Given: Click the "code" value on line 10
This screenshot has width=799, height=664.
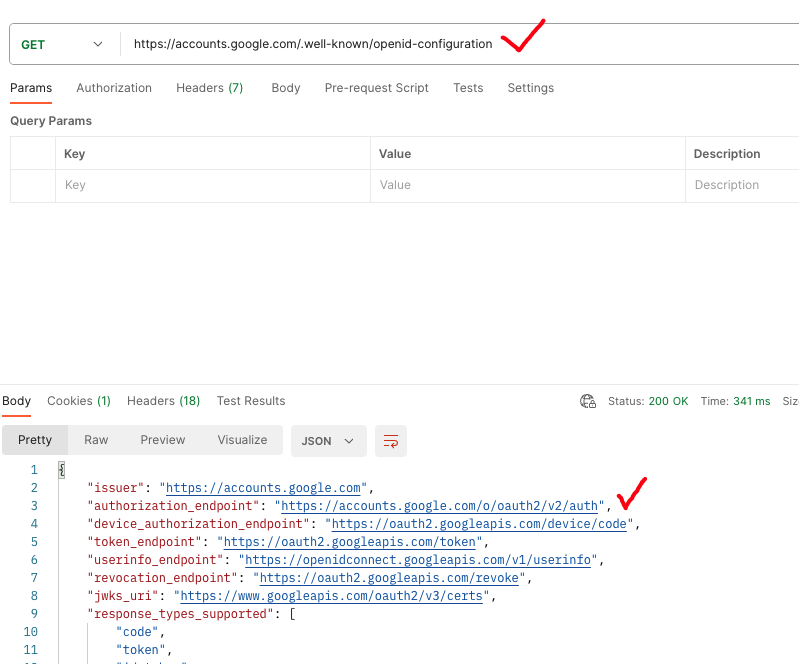Looking at the screenshot, I should (x=137, y=632).
